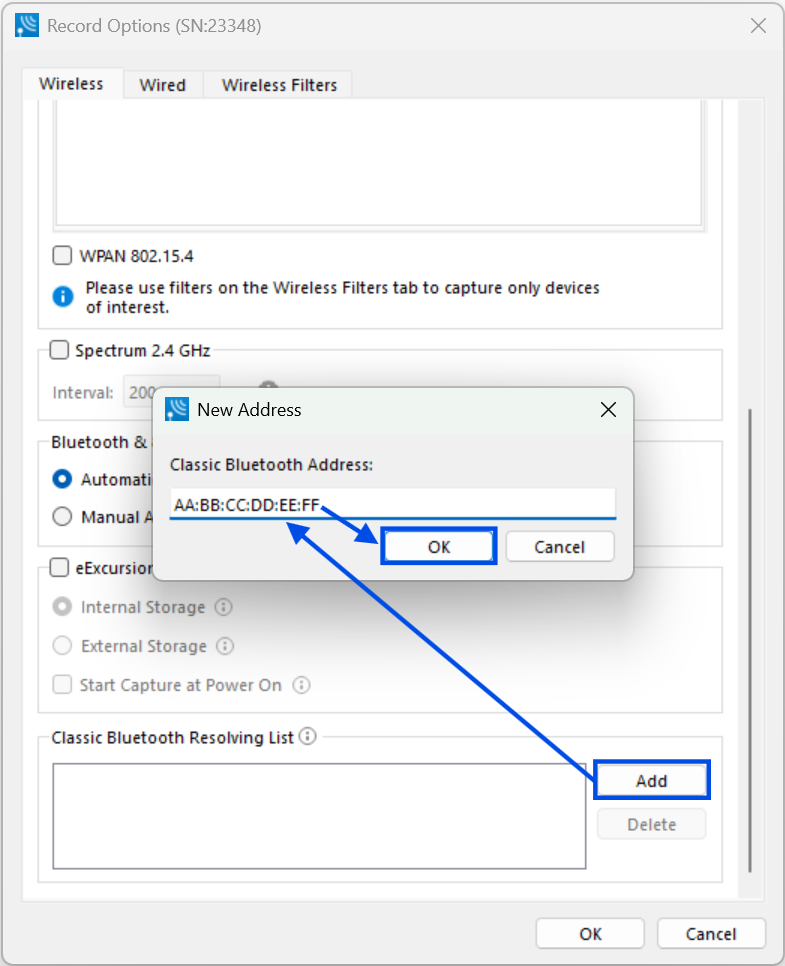This screenshot has height=966, width=785.
Task: Select External Storage radio button
Action: (62, 646)
